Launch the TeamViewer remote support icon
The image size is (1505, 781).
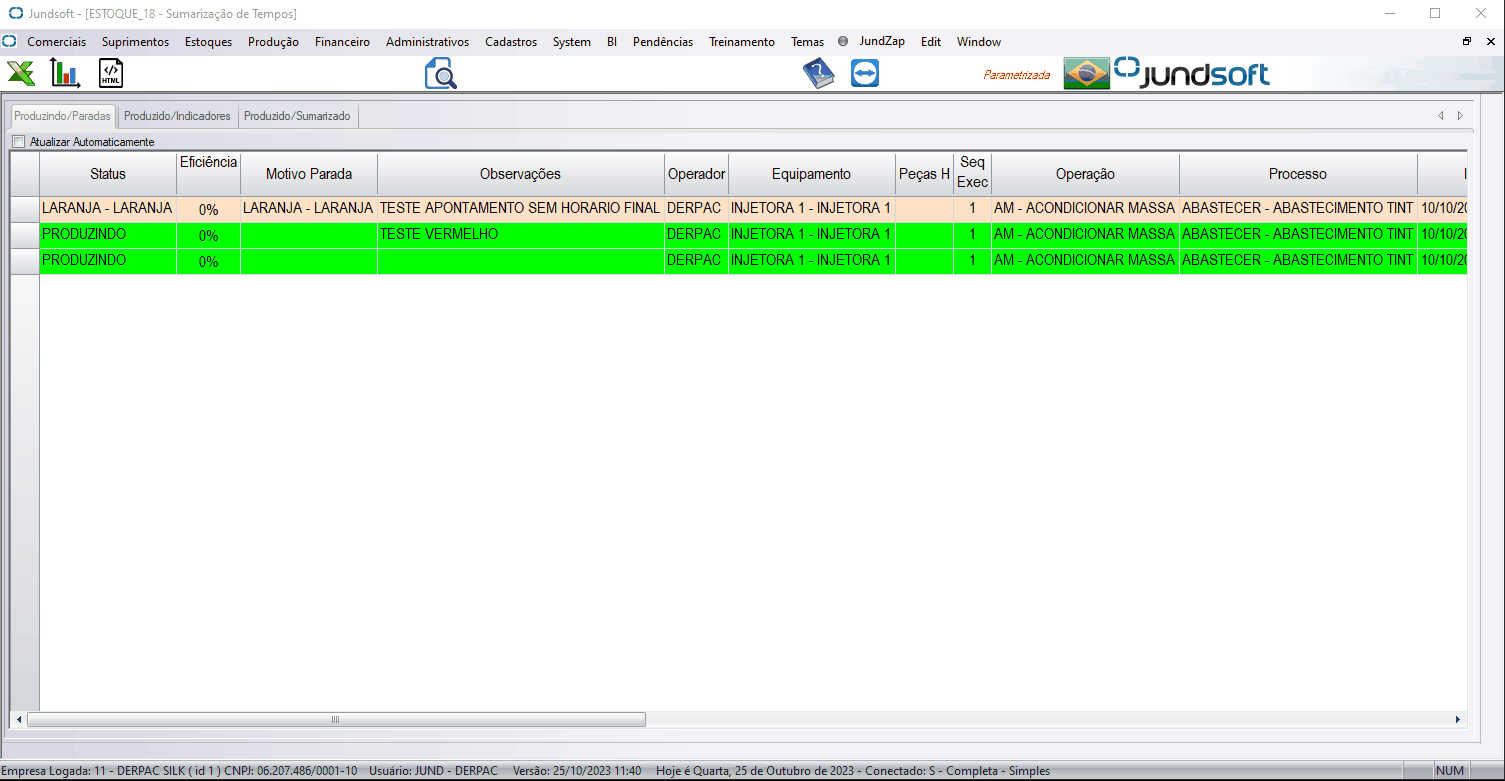865,73
